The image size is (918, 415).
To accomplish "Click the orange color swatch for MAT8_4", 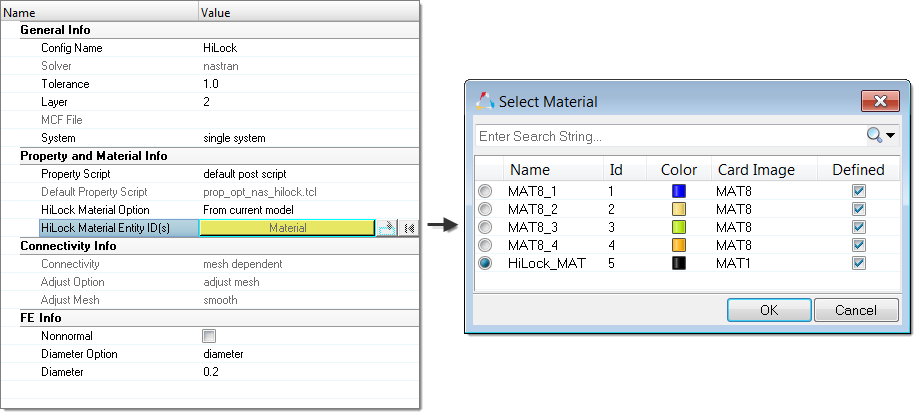I will click(x=680, y=245).
